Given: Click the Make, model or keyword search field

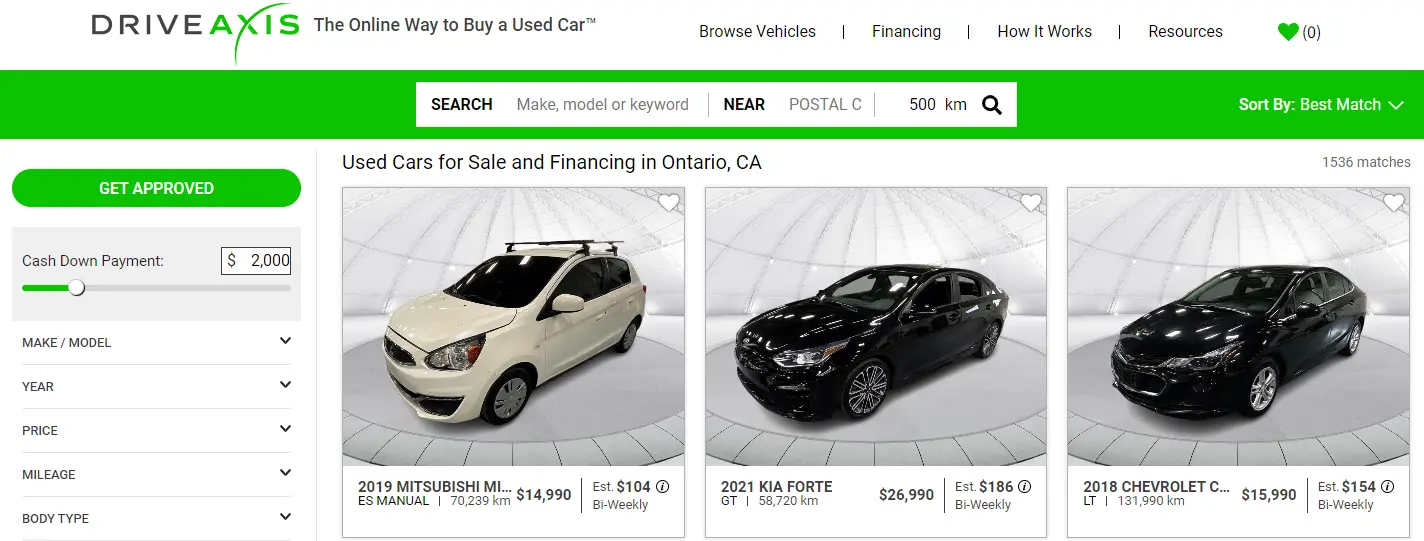Looking at the screenshot, I should 602,105.
